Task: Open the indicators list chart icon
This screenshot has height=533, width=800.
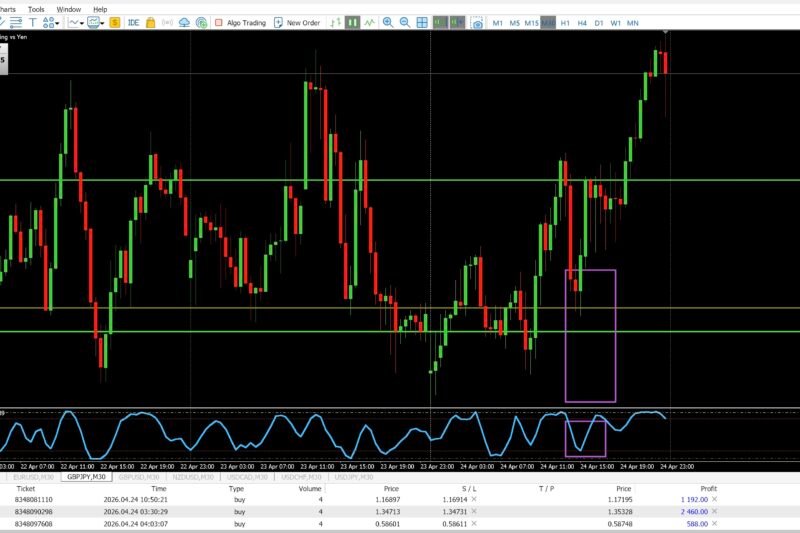Action: 93,22
